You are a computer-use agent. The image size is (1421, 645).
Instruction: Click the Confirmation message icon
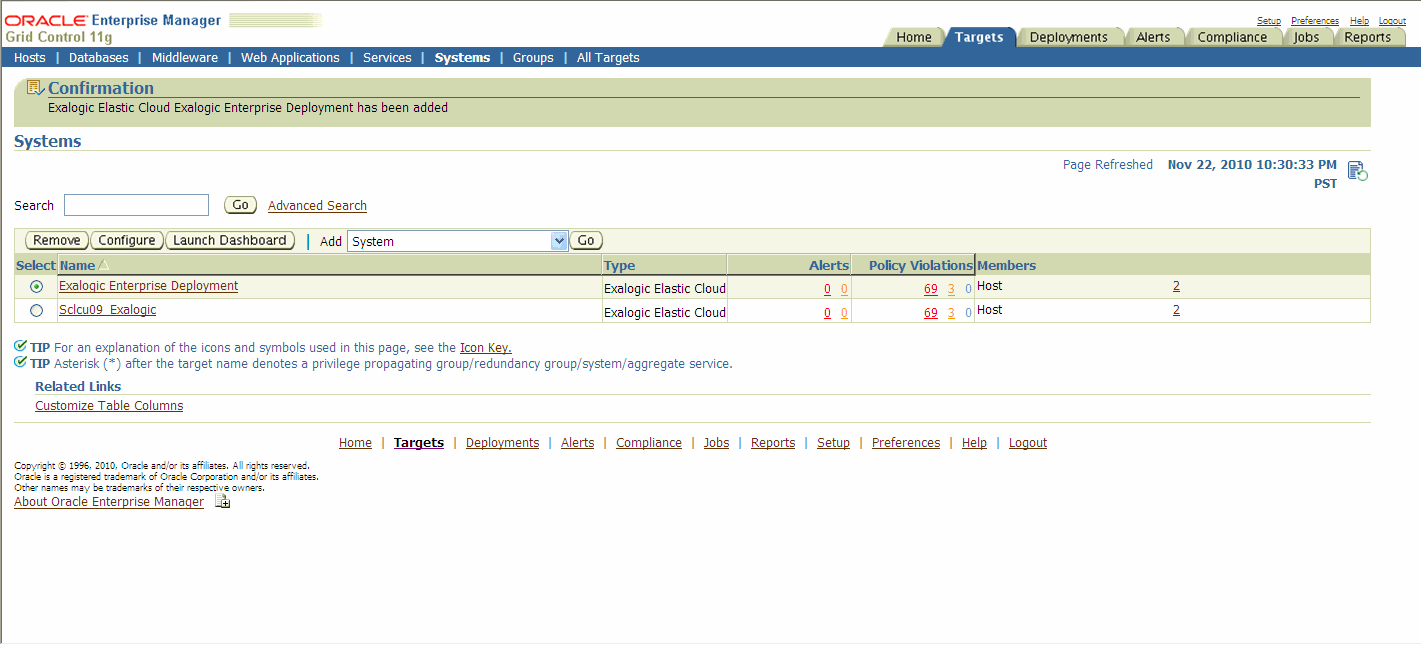tap(35, 88)
